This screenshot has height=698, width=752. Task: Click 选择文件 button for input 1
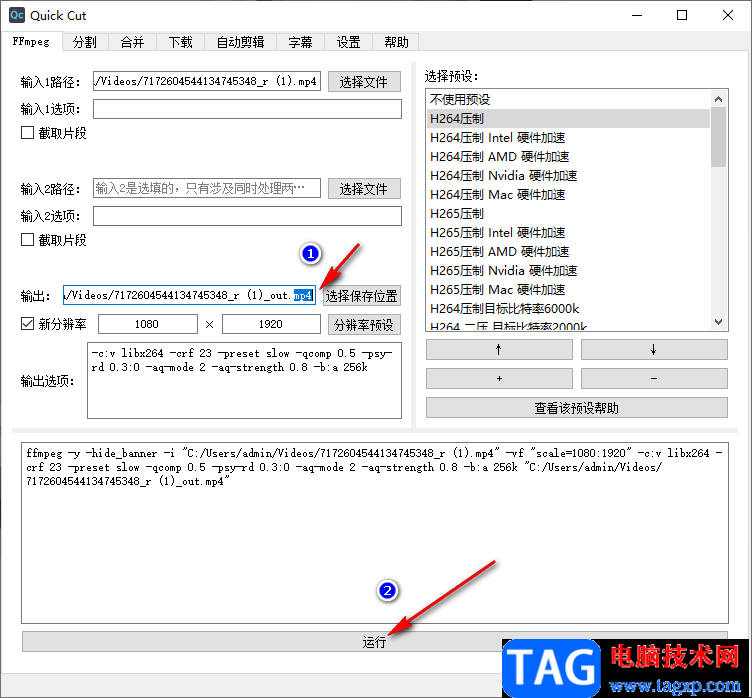[x=364, y=82]
